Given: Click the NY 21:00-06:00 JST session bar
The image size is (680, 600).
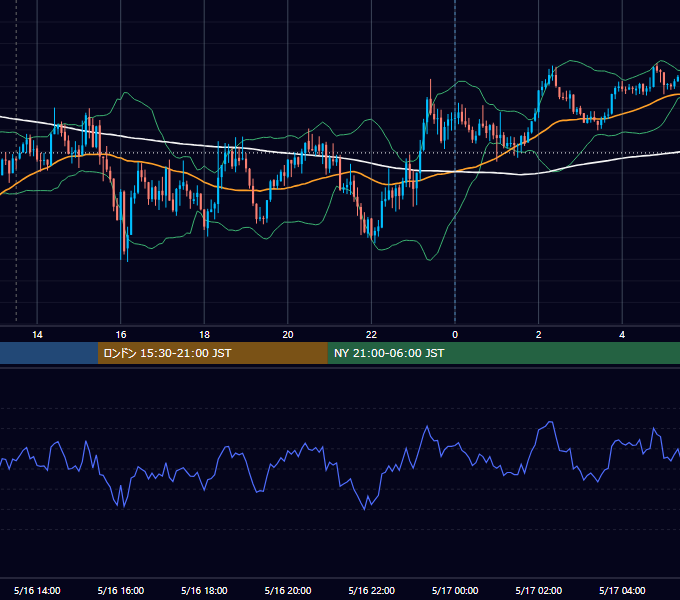Looking at the screenshot, I should coord(503,353).
